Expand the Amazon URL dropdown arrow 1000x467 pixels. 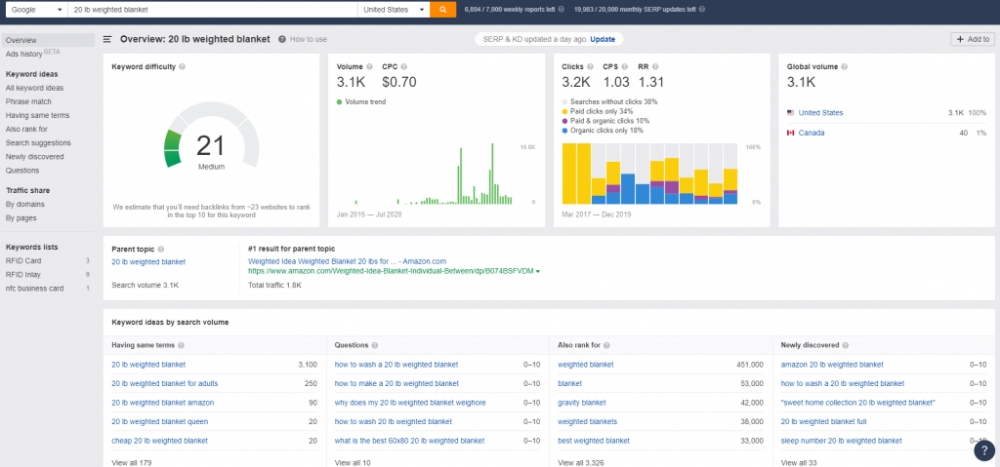coord(538,271)
